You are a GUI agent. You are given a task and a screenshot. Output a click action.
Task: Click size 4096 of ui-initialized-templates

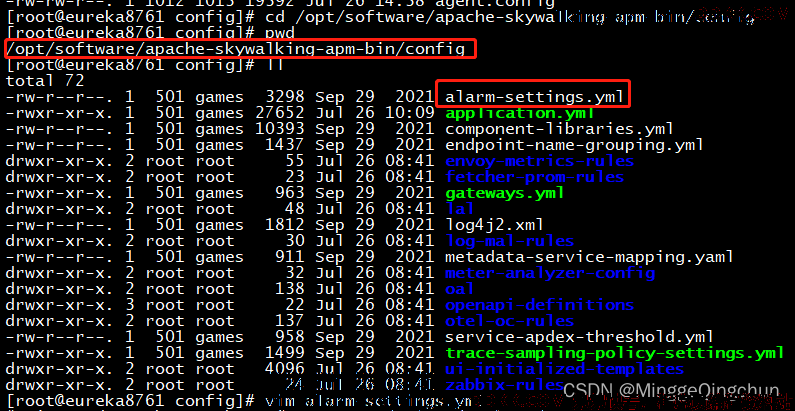(284, 368)
